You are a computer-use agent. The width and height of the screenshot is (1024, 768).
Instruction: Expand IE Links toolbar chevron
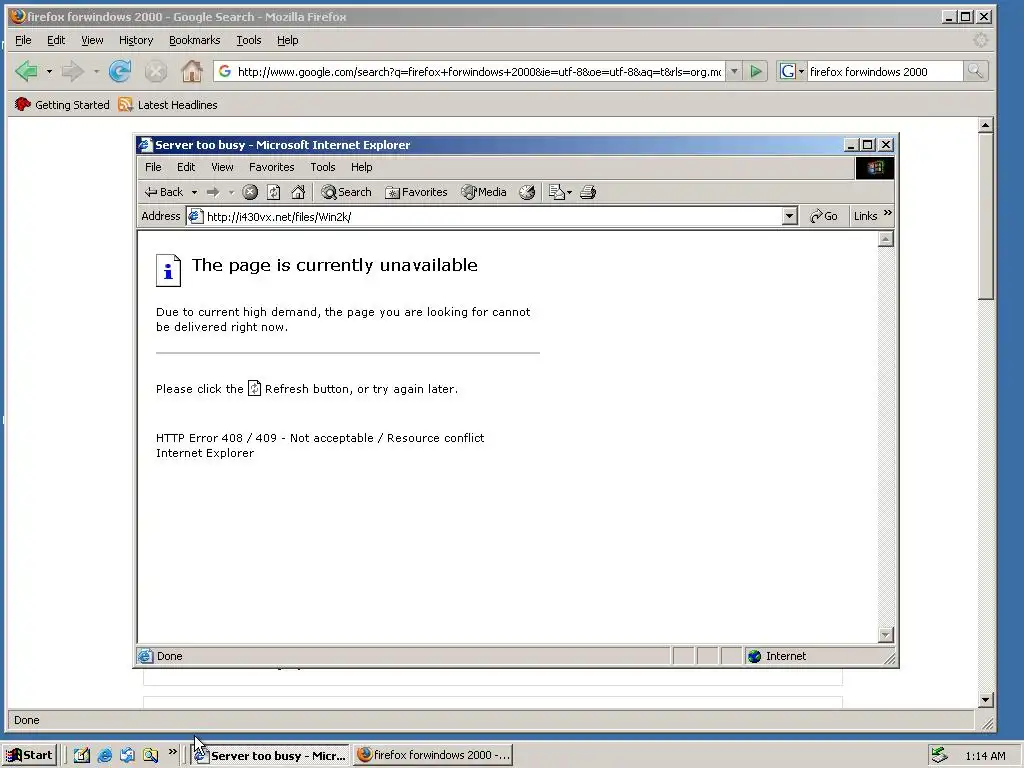888,213
